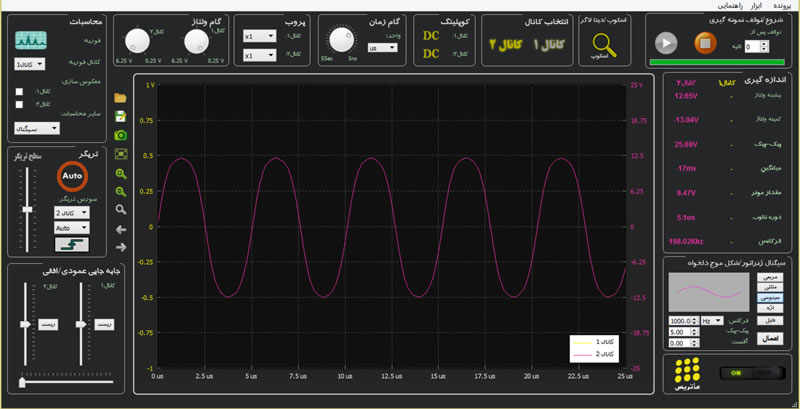Screen dimensions: 800x409
Task: Select square waveform button (مربعی)
Action: click(x=770, y=277)
